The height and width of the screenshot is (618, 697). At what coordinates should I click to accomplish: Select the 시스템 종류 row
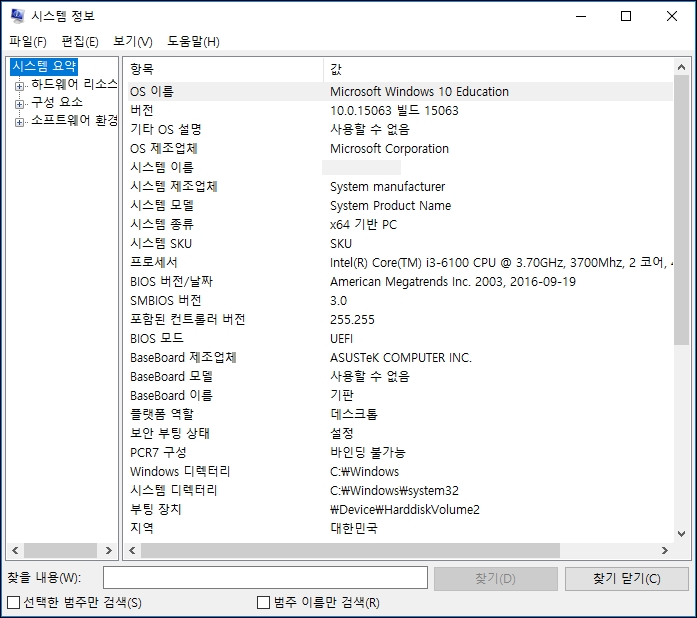(x=400, y=225)
